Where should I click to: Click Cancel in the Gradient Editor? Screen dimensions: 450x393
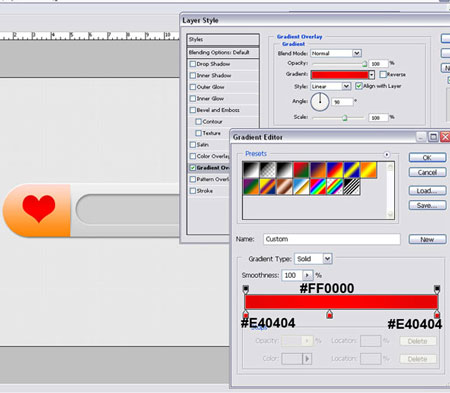(x=427, y=172)
